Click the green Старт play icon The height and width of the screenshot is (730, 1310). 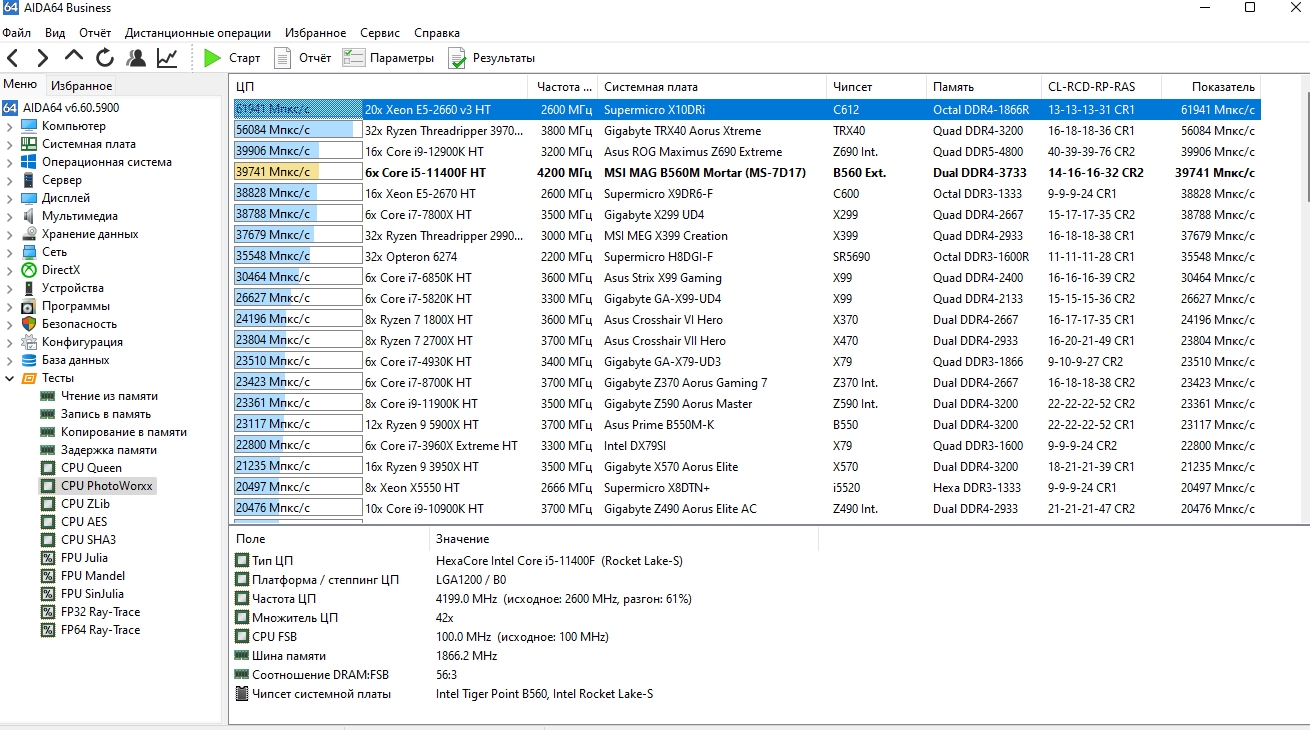[x=212, y=58]
